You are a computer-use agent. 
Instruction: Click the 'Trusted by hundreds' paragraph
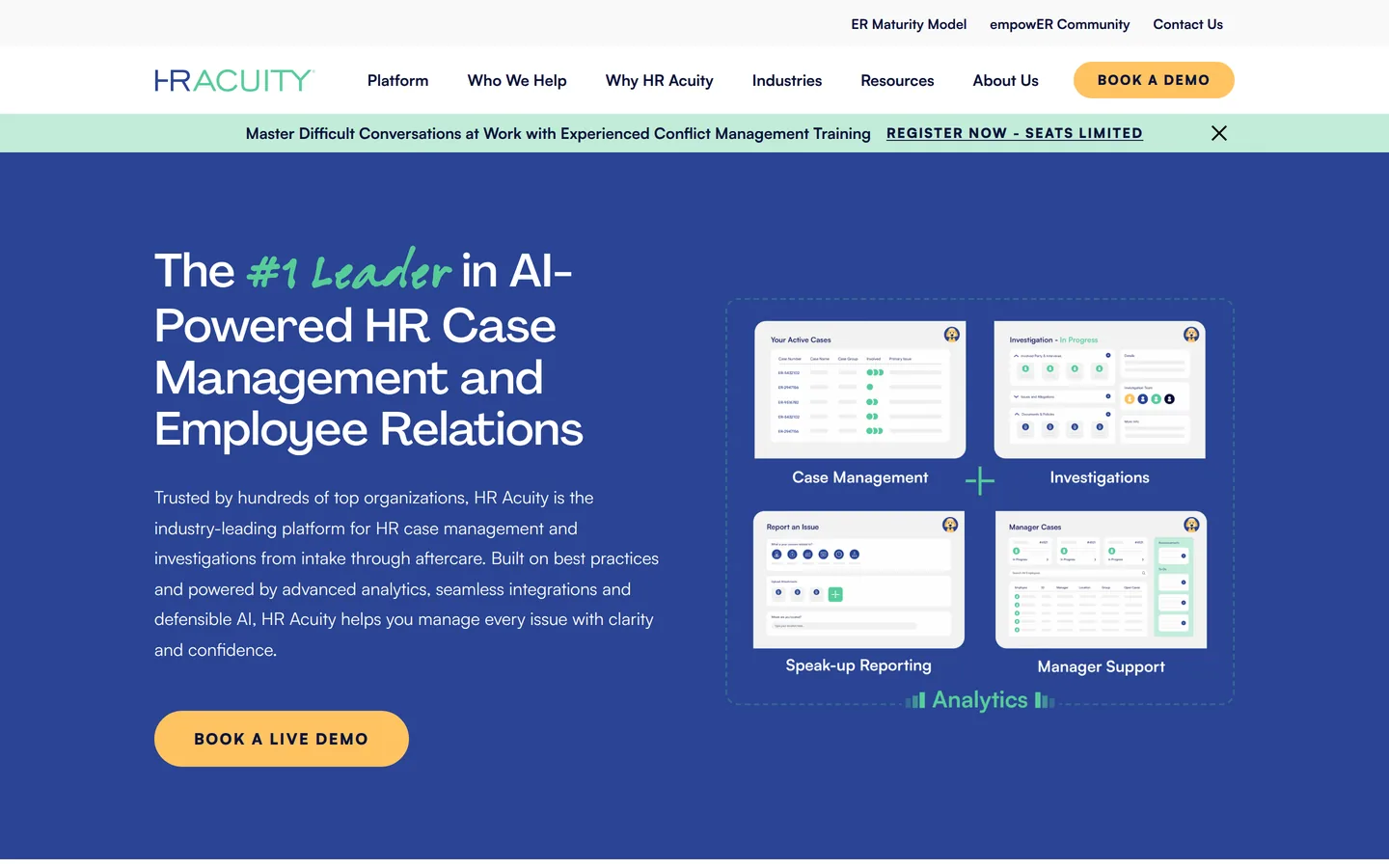(406, 574)
